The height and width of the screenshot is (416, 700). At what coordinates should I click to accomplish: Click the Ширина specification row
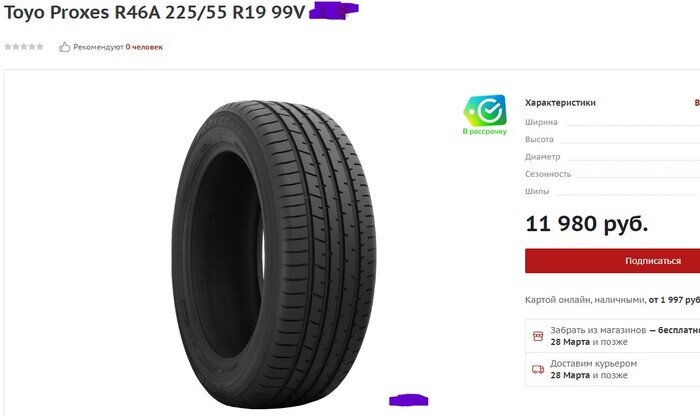(612, 122)
